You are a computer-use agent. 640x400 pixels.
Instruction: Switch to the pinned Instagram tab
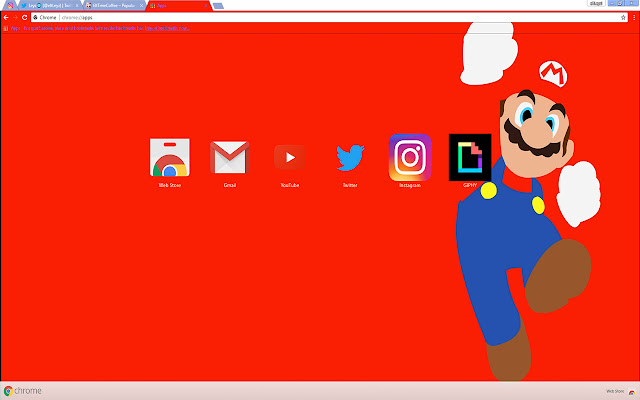click(x=10, y=6)
